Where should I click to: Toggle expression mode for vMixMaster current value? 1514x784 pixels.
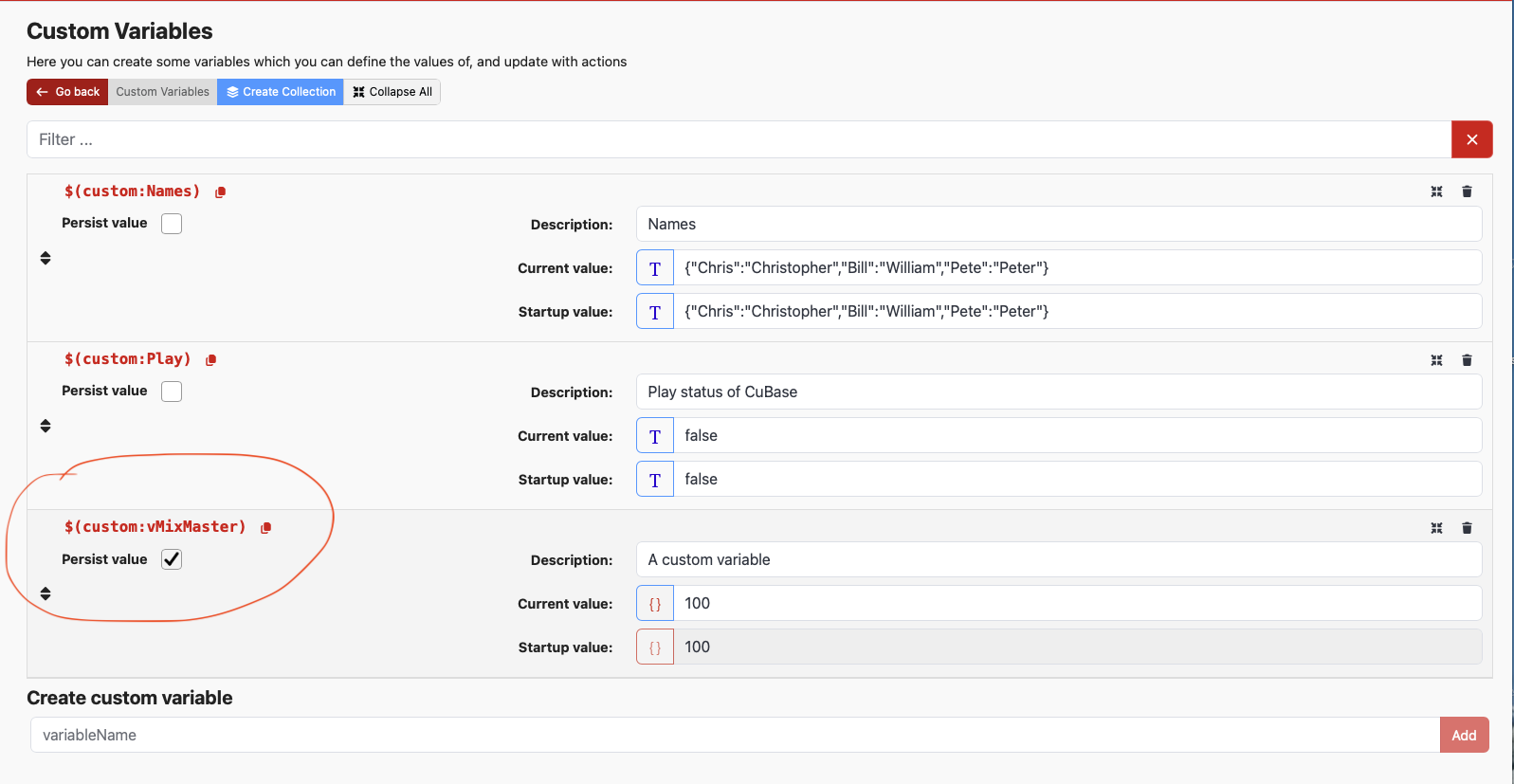tap(655, 604)
